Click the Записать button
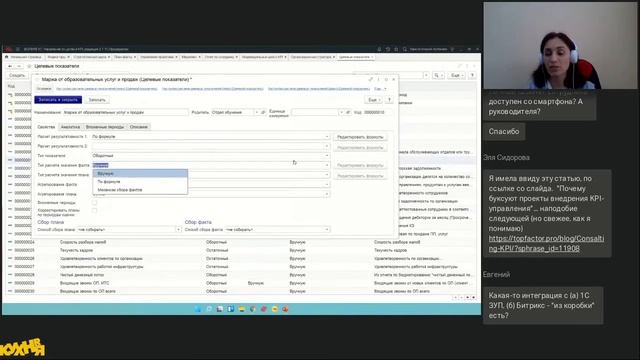Image resolution: width=640 pixels, height=360 pixels. (97, 100)
